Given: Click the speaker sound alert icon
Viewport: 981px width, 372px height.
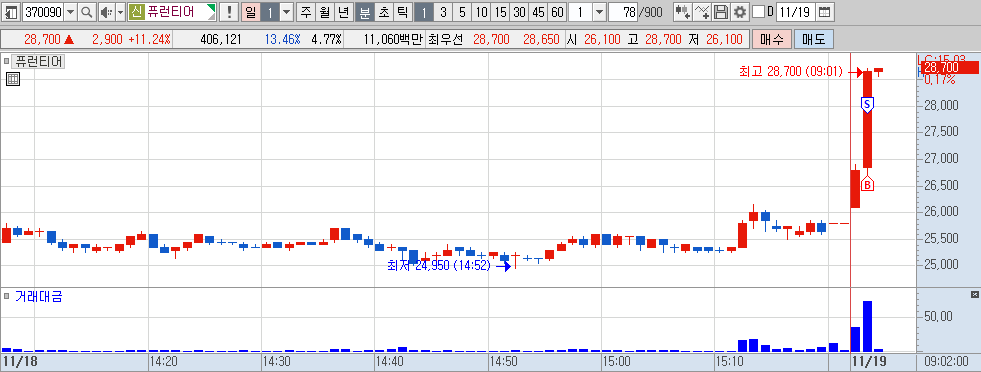Looking at the screenshot, I should [x=107, y=12].
